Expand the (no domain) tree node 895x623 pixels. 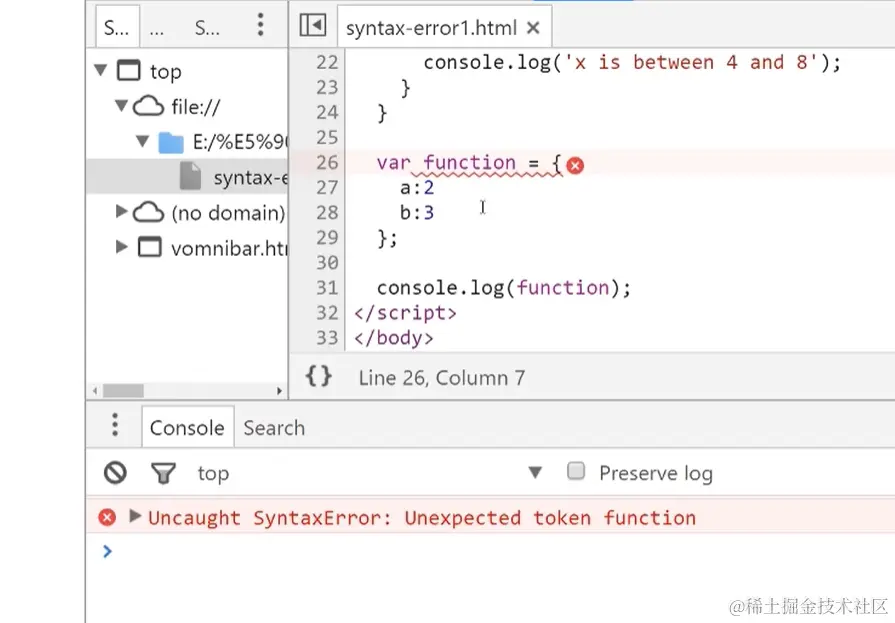click(121, 211)
